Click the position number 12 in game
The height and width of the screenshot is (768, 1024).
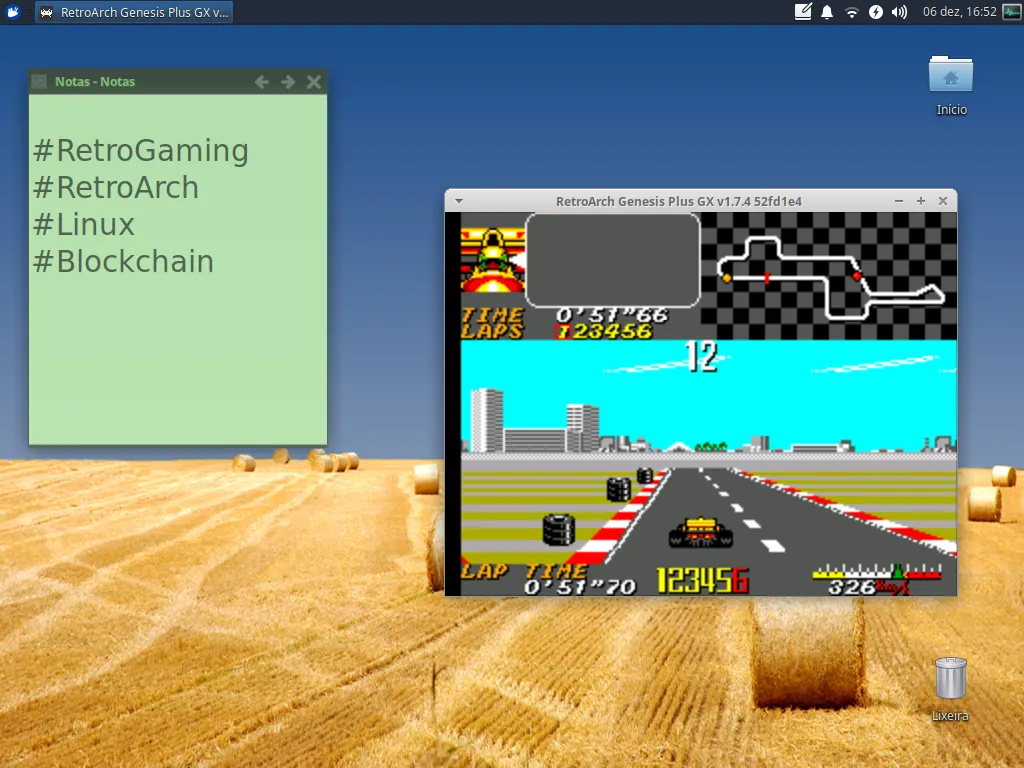[x=701, y=357]
